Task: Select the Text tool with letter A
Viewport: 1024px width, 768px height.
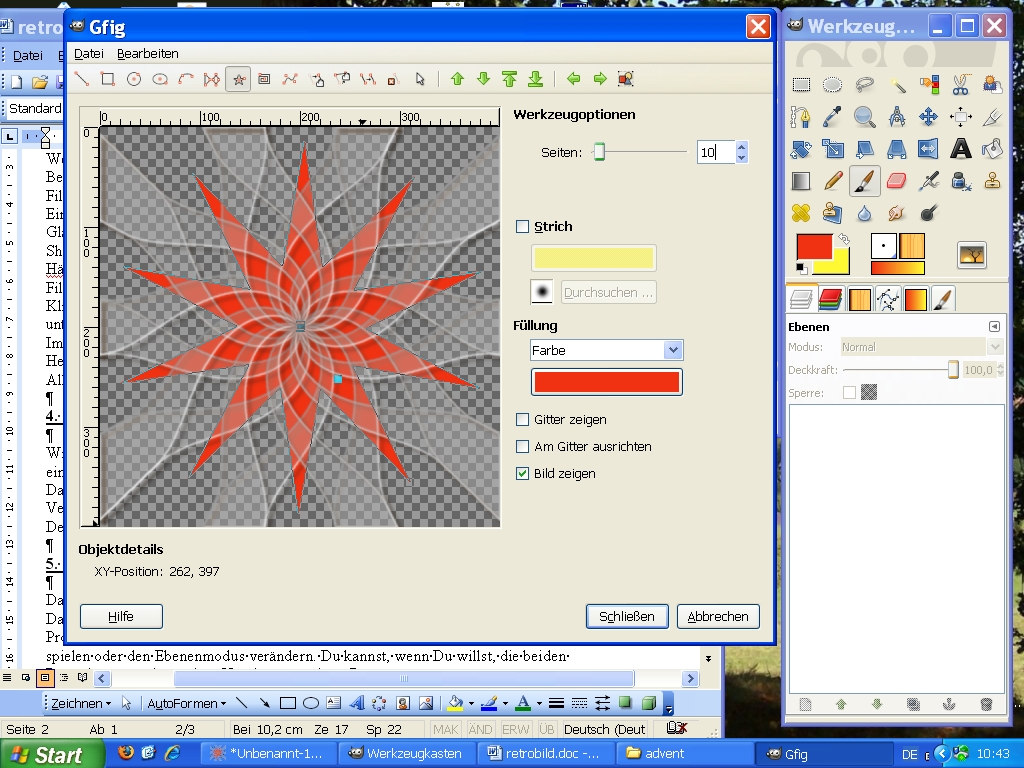Action: click(x=961, y=149)
